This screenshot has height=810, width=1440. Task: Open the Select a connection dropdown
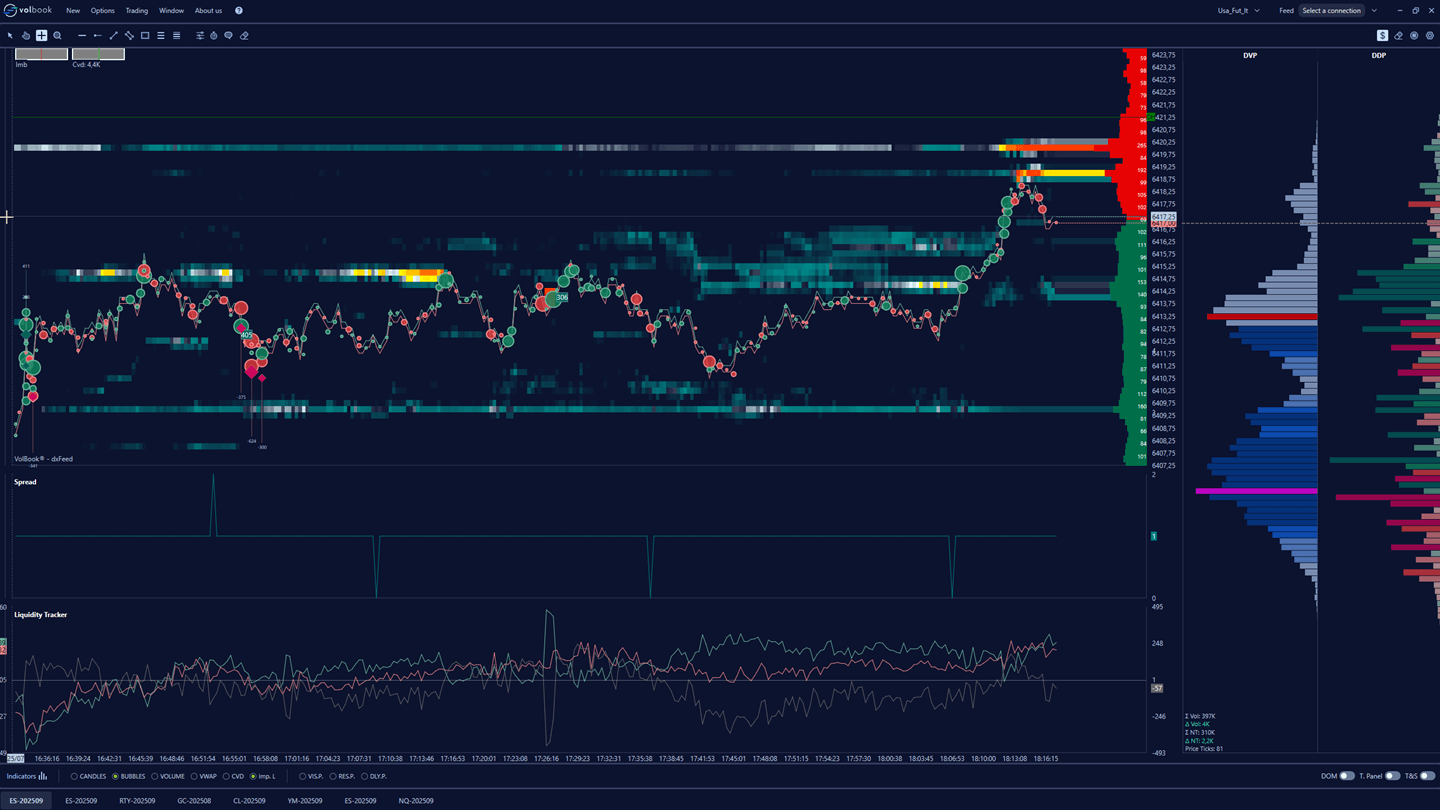[x=1331, y=11]
